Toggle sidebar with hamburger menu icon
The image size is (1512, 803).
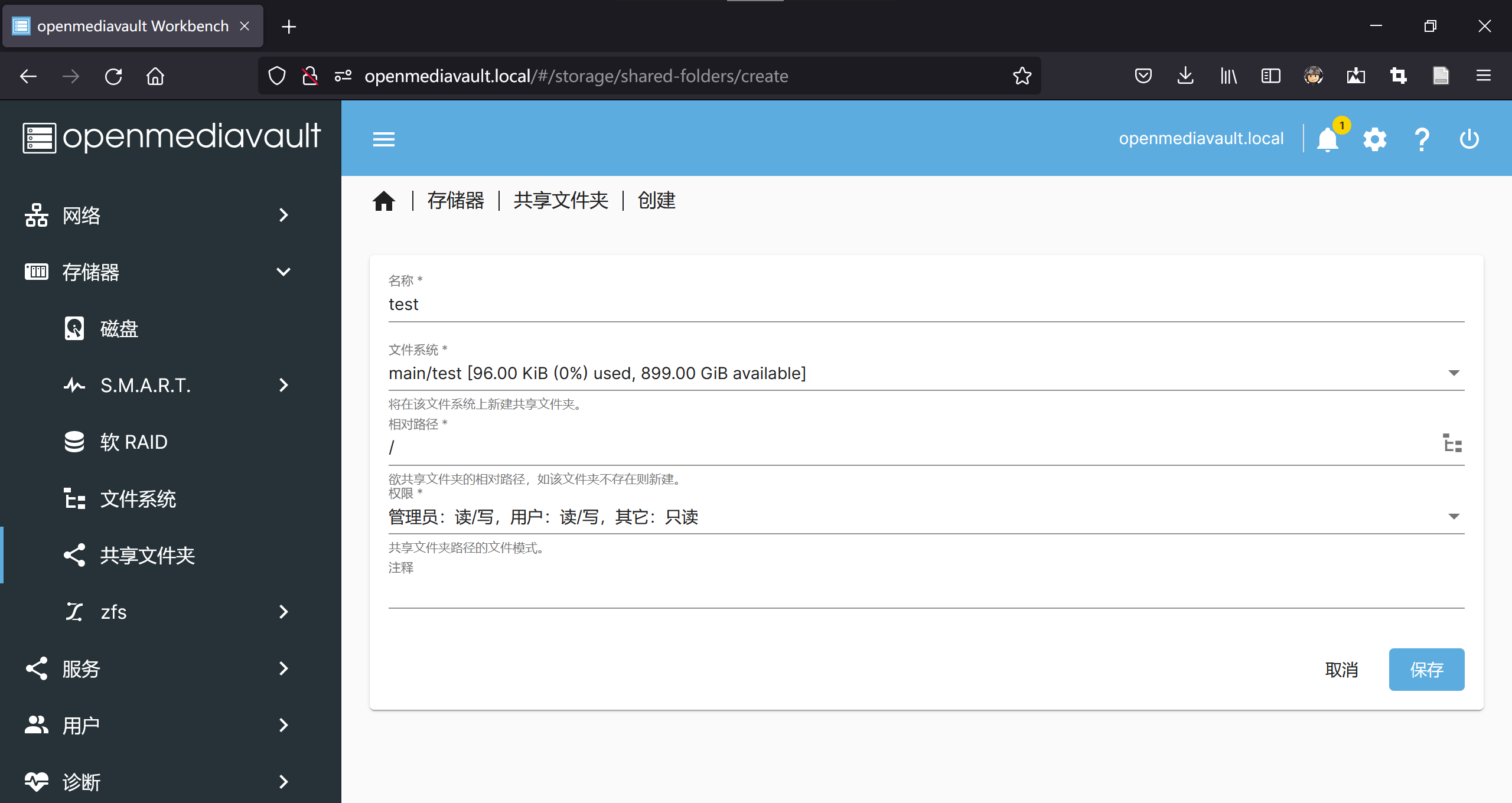pos(384,140)
